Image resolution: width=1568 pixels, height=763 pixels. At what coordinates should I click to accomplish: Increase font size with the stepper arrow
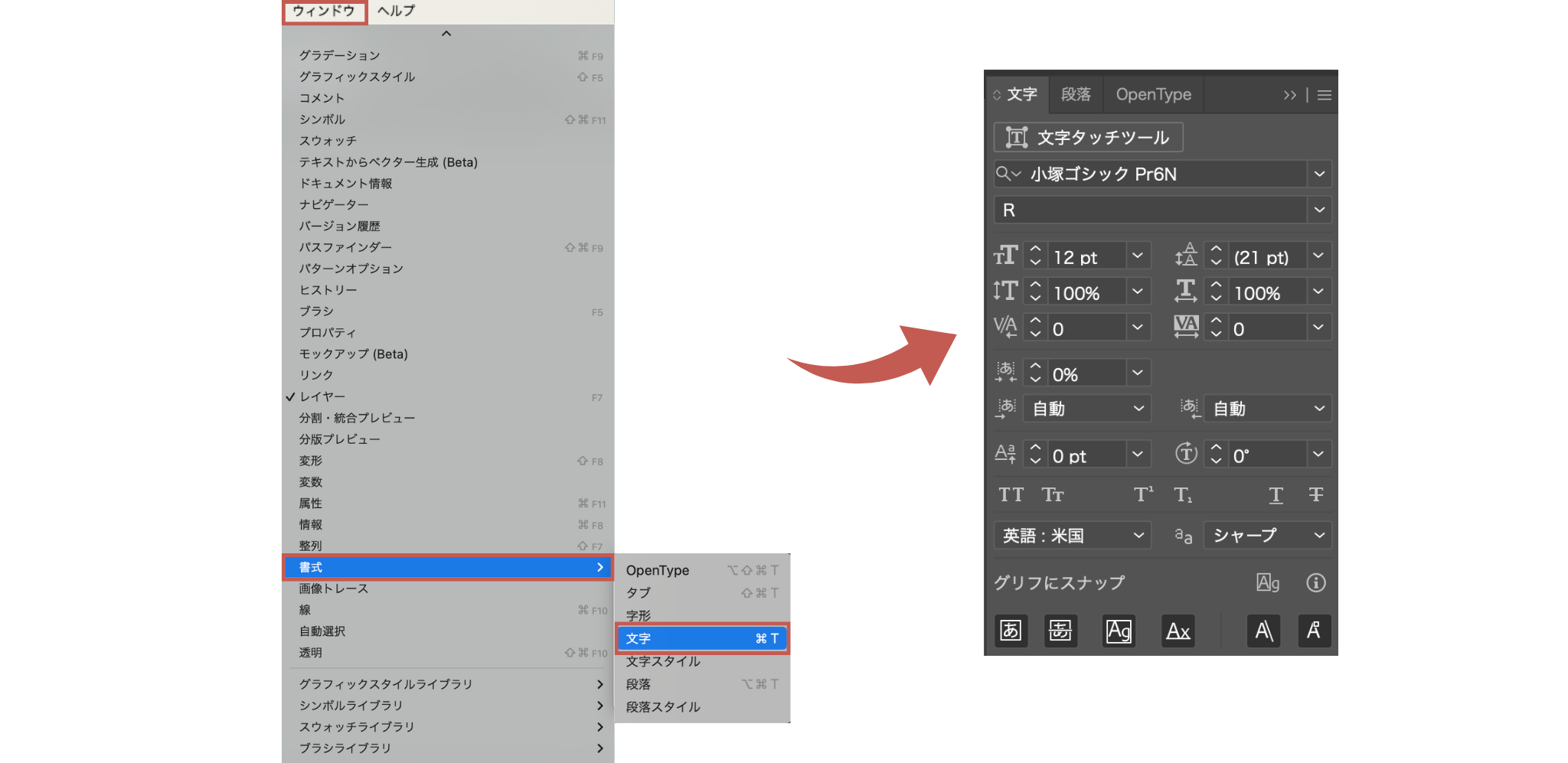click(x=1034, y=251)
